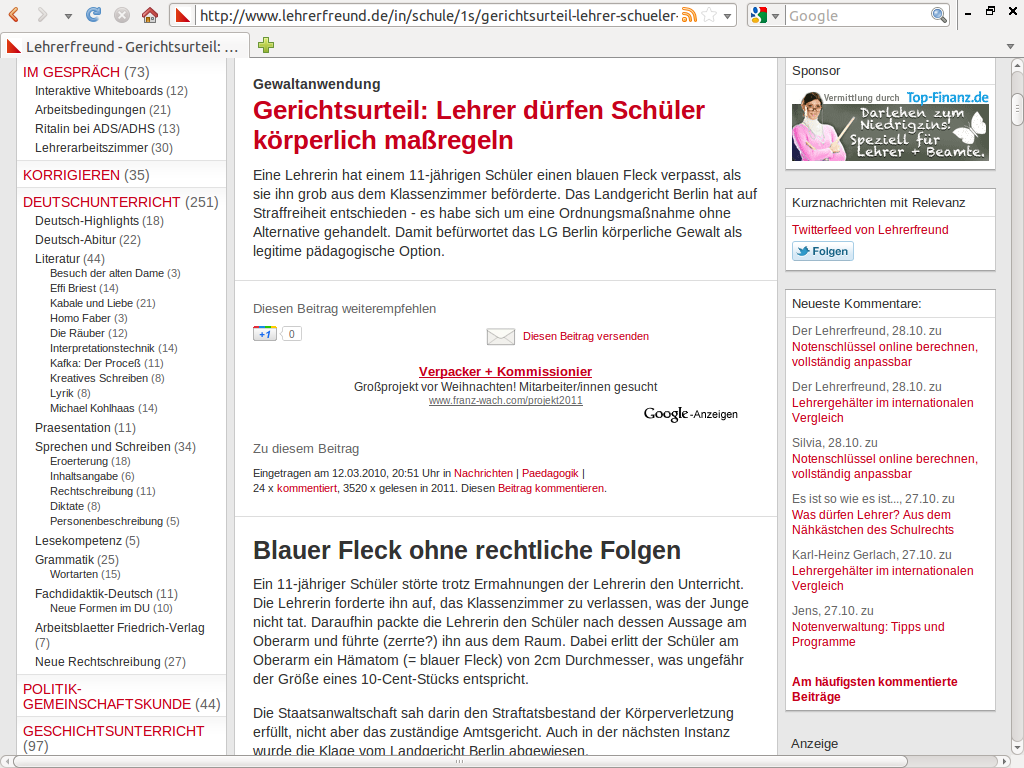Image resolution: width=1024 pixels, height=768 pixels.
Task: Open the IM GESPRÄCH category
Action: [x=71, y=72]
